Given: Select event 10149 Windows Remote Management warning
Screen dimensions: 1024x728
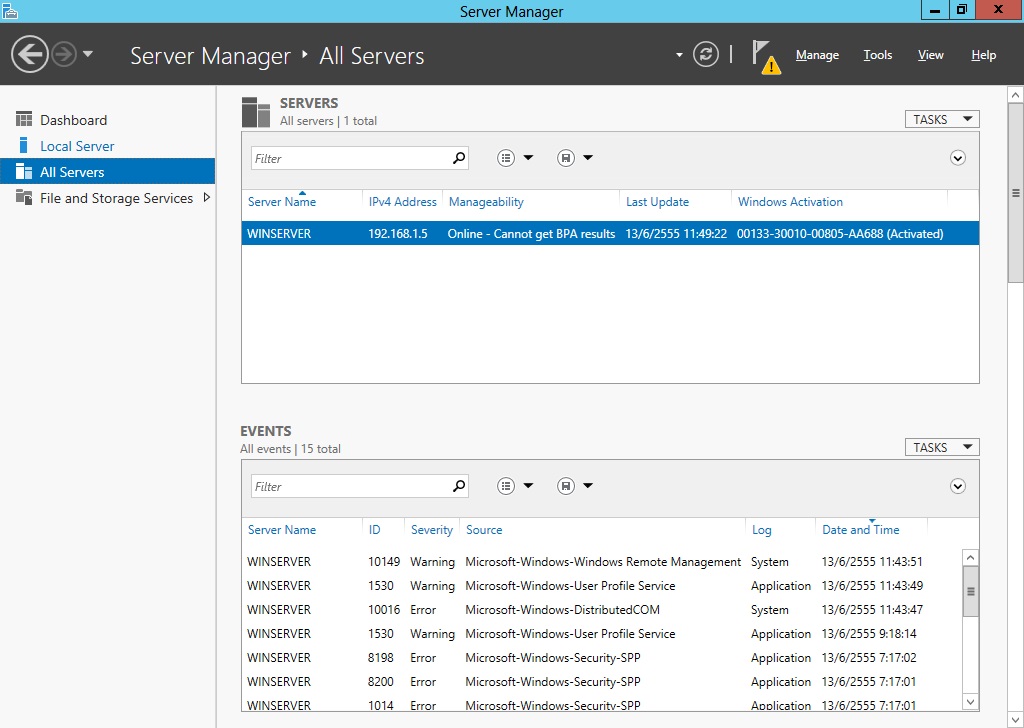Looking at the screenshot, I should 601,562.
